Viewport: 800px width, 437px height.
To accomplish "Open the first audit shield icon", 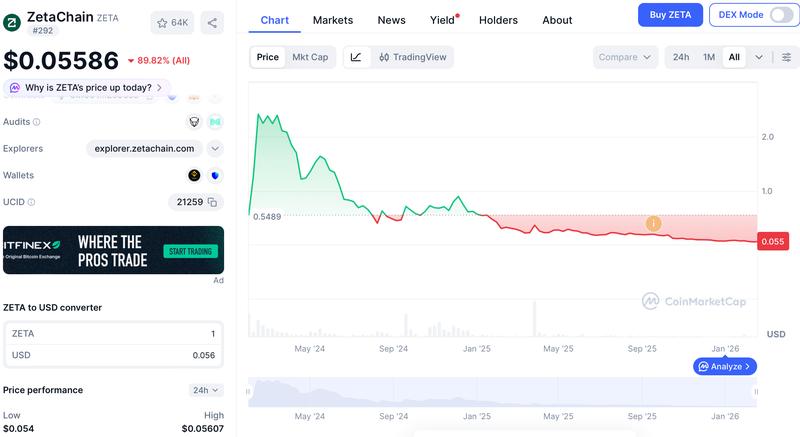I will point(194,122).
